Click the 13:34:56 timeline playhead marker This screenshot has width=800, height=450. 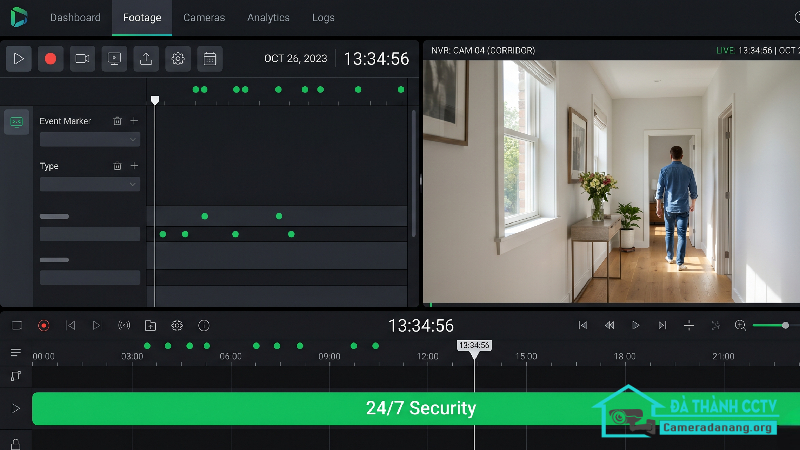tap(474, 347)
